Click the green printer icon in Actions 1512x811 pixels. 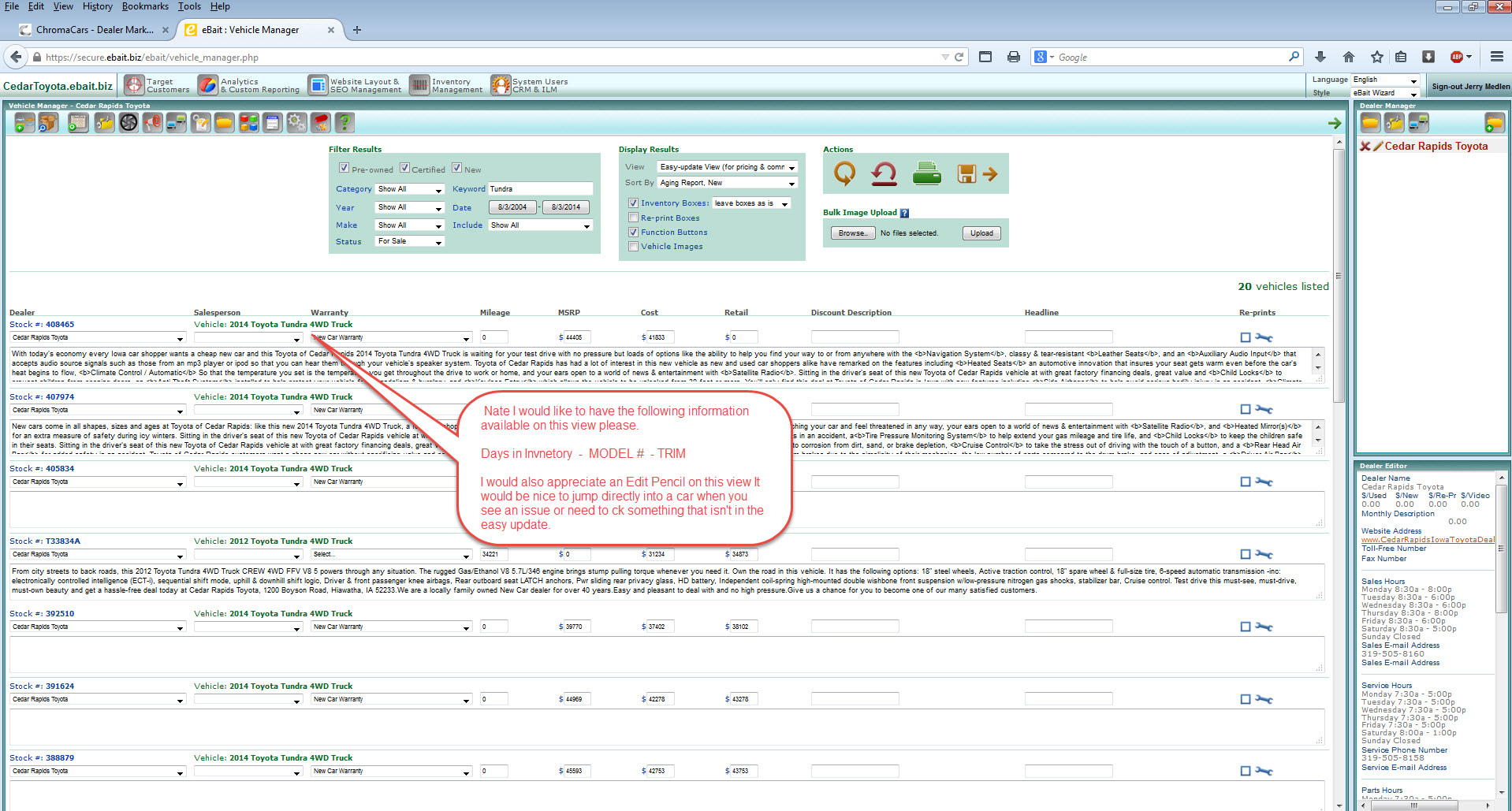click(926, 173)
